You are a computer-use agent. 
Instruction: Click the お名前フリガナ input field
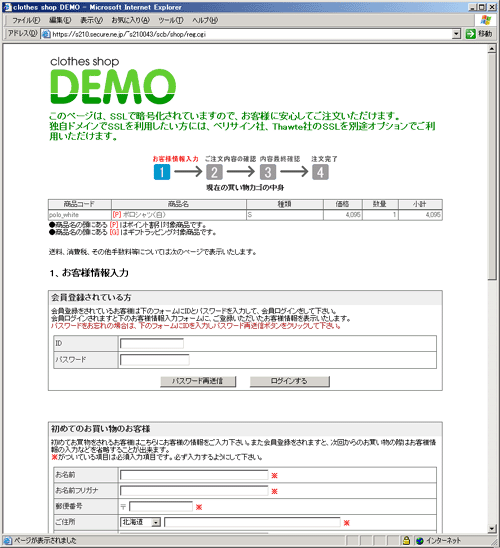pyautogui.click(x=194, y=491)
